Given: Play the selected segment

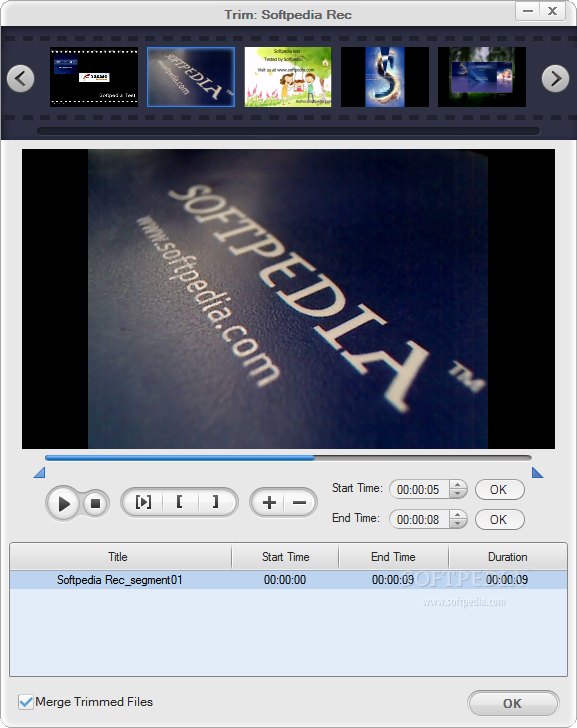Looking at the screenshot, I should 143,502.
